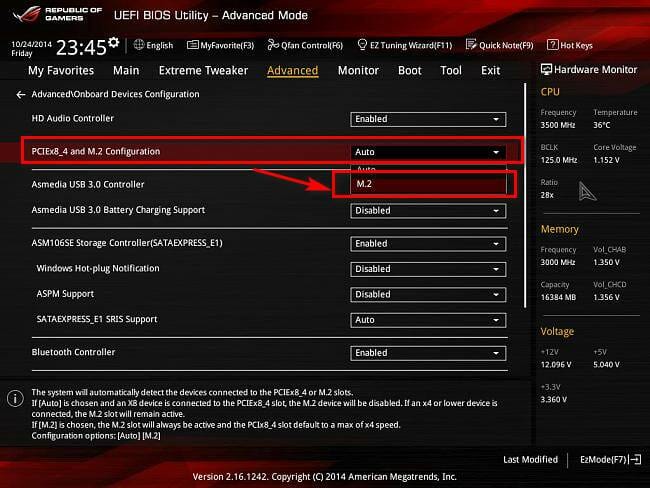Screen dimensions: 650x488
Task: Select SATAEXPRESS_E1 SRIS Support label
Action: pyautogui.click(x=97, y=319)
